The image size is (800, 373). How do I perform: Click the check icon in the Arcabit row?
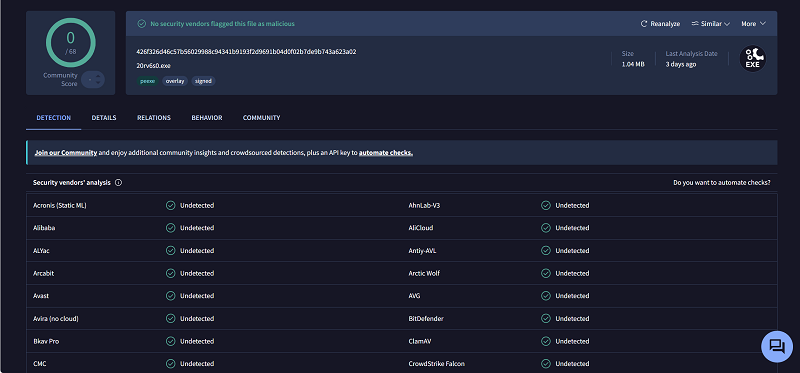coord(170,273)
